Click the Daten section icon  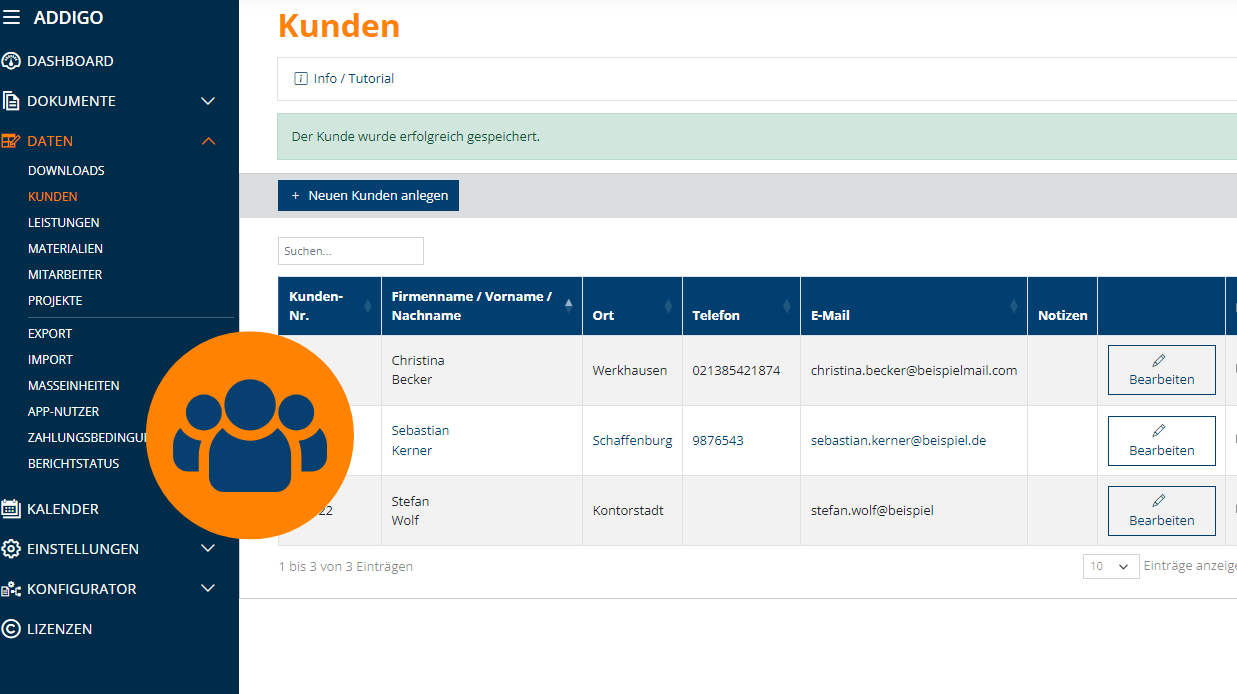click(x=11, y=141)
